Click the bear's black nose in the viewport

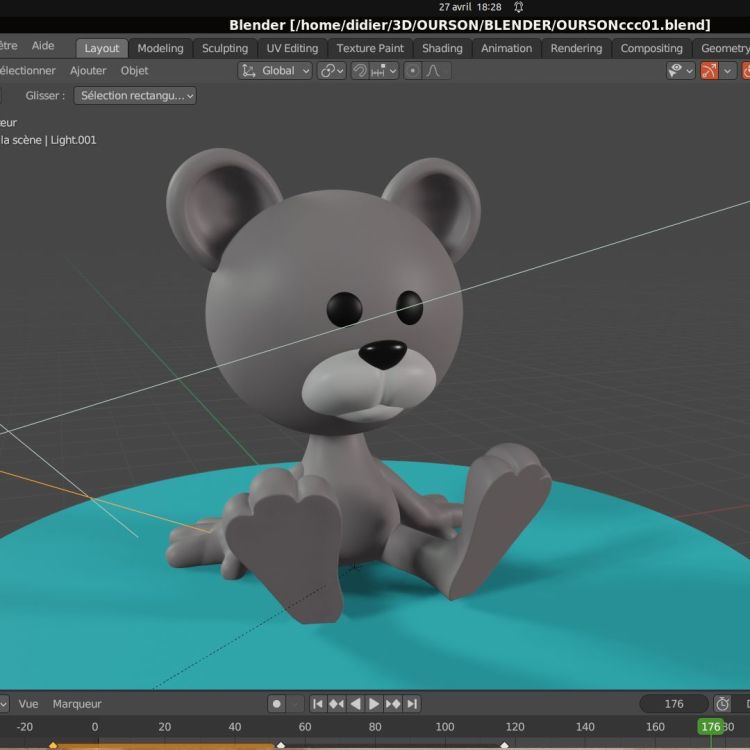tap(383, 354)
